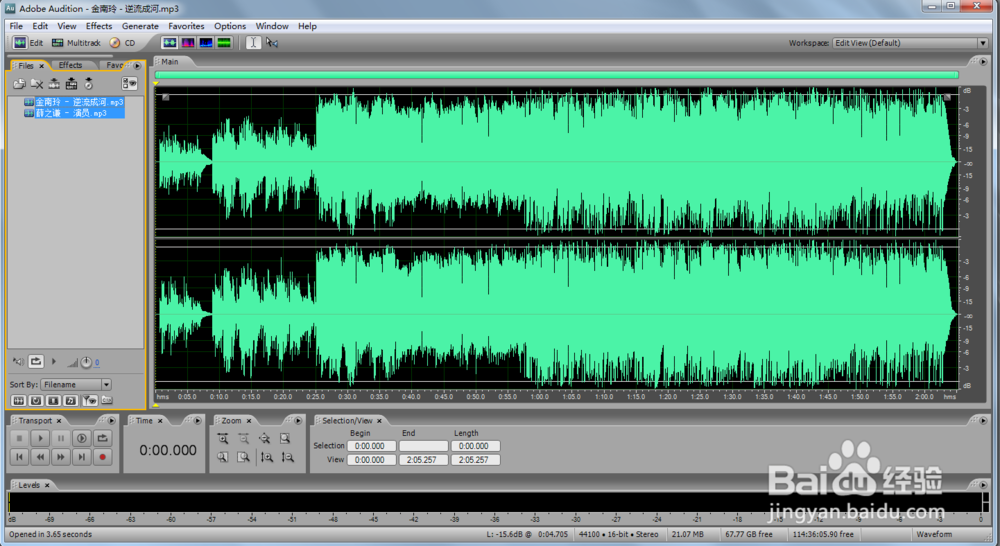Click Rewind in Transport
The height and width of the screenshot is (546, 1000).
[x=40, y=457]
